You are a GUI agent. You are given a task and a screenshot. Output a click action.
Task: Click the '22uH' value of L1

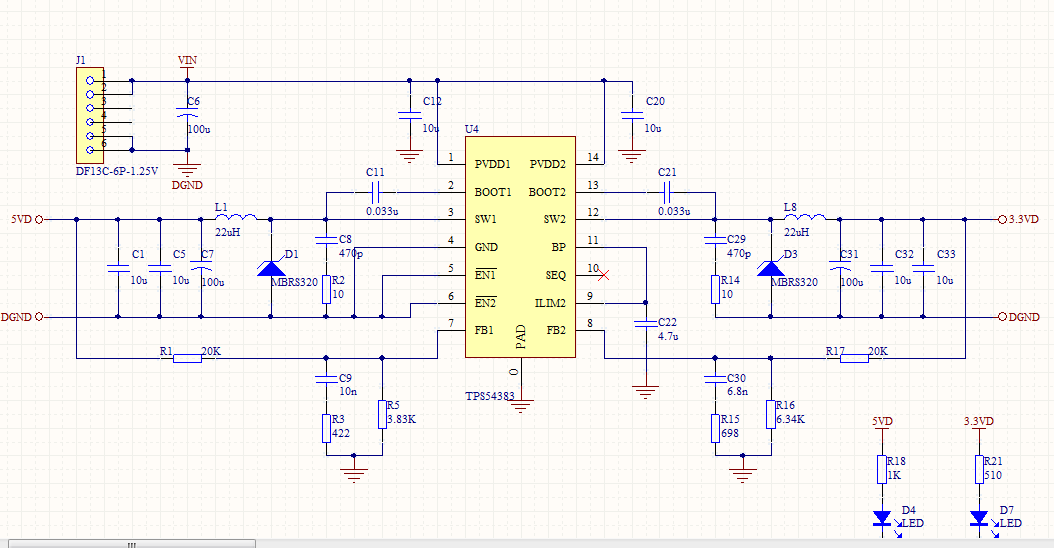pyautogui.click(x=228, y=233)
